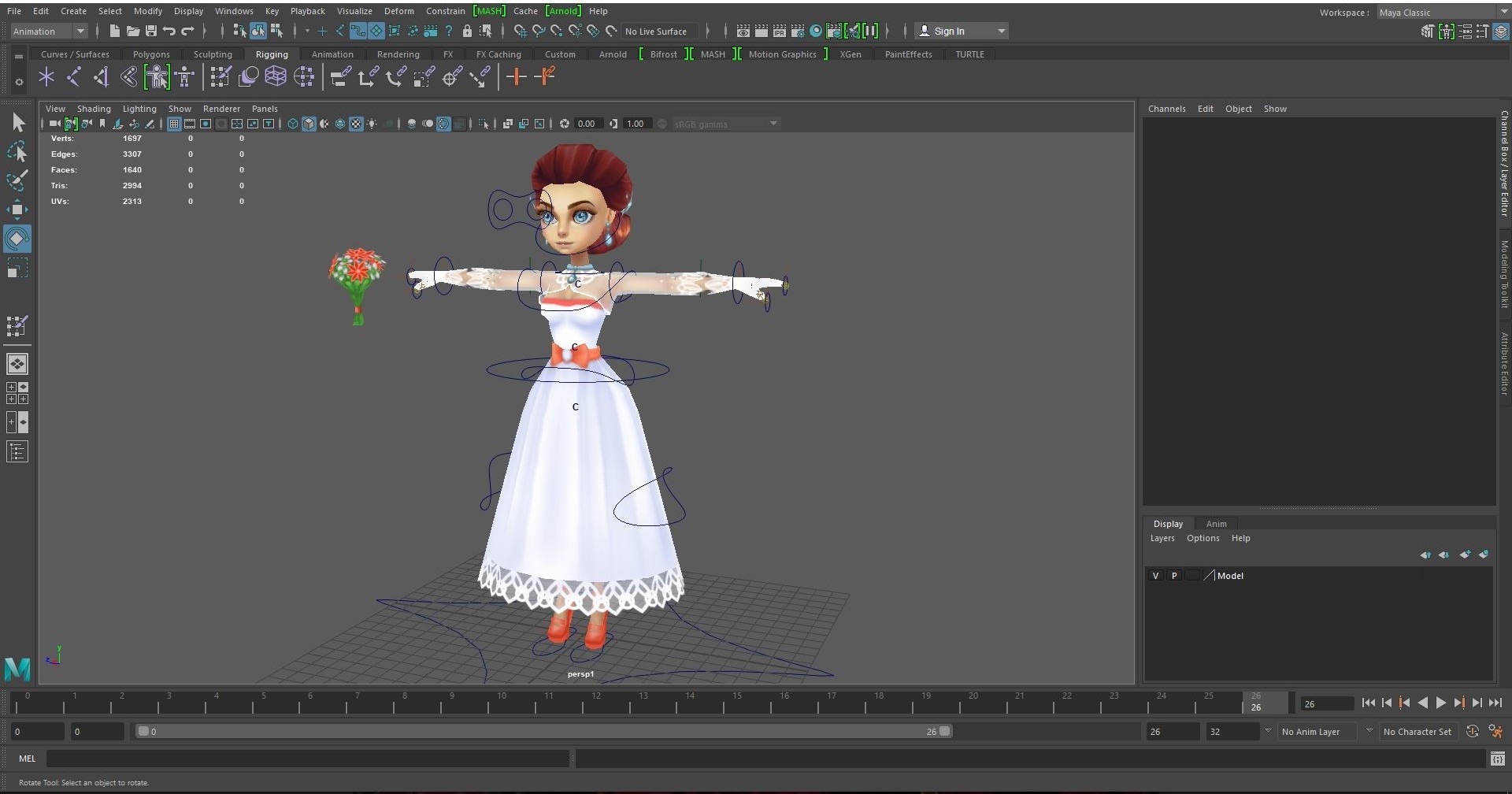Toggle textured display in viewport toolbar
The height and width of the screenshot is (794, 1512).
pyautogui.click(x=356, y=124)
